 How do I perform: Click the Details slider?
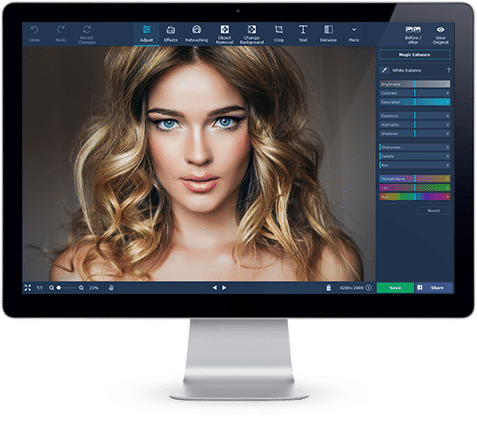(x=415, y=156)
